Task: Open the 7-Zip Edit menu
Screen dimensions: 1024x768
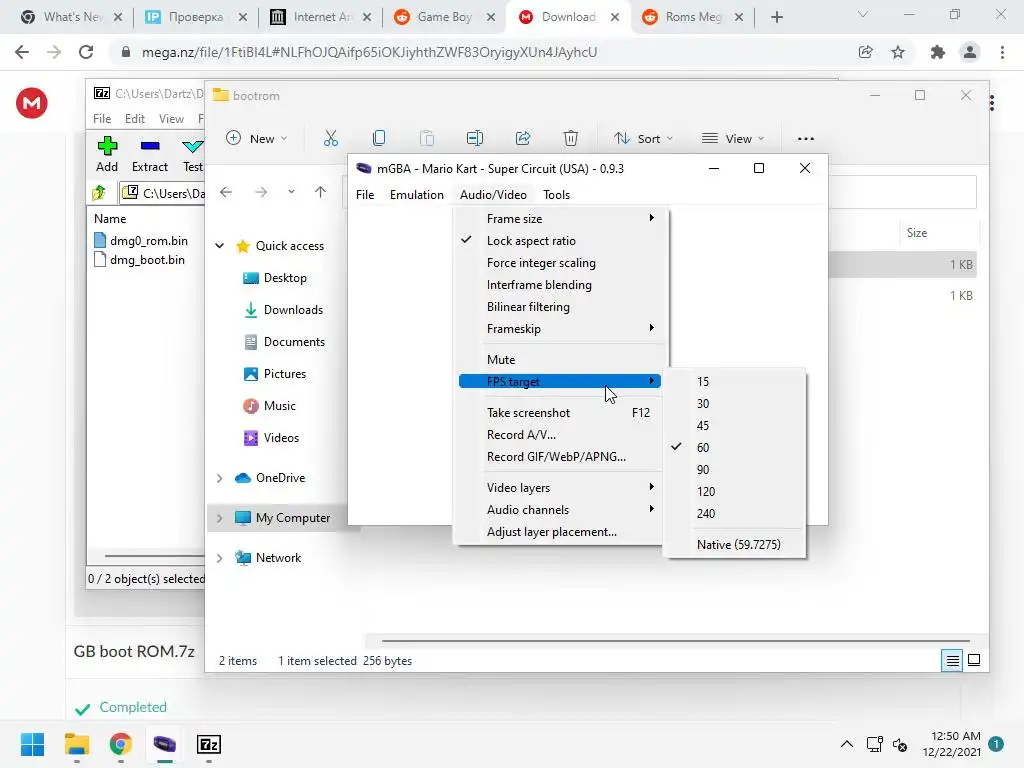Action: pyautogui.click(x=135, y=119)
